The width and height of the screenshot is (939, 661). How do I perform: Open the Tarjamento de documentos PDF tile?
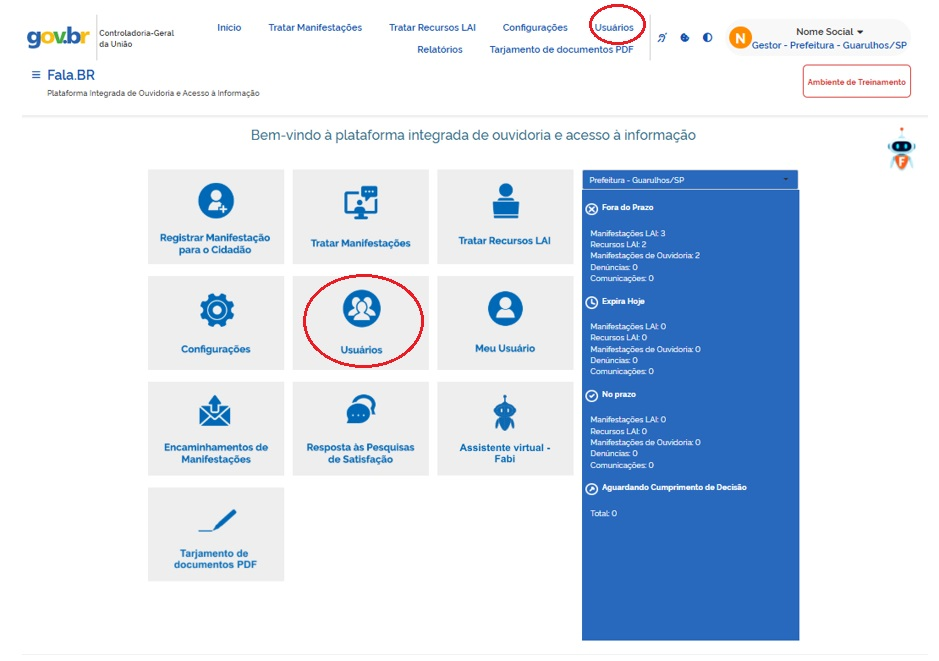215,534
